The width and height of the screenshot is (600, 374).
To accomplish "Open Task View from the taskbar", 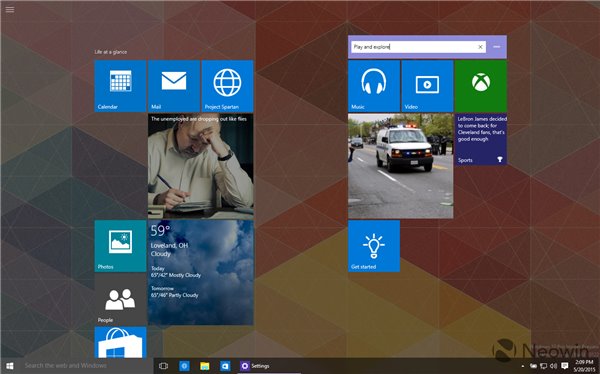I will click(163, 366).
